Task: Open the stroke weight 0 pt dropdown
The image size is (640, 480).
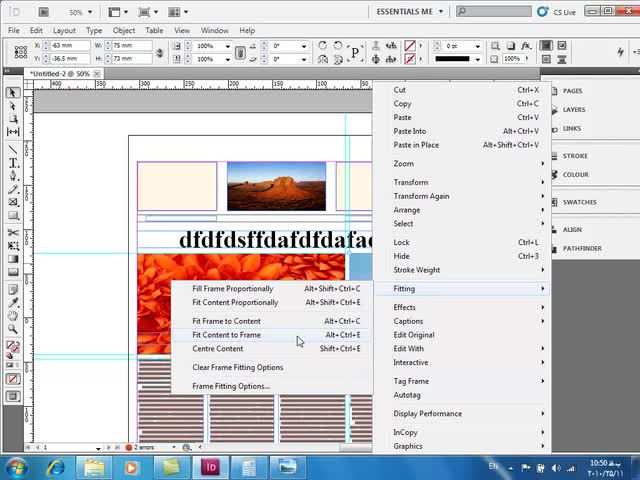Action: click(x=478, y=46)
